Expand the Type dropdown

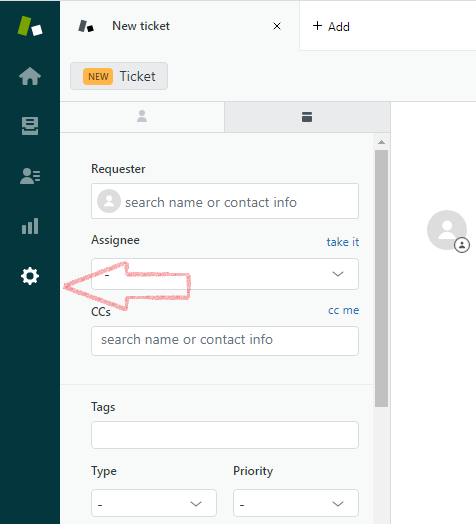point(154,503)
